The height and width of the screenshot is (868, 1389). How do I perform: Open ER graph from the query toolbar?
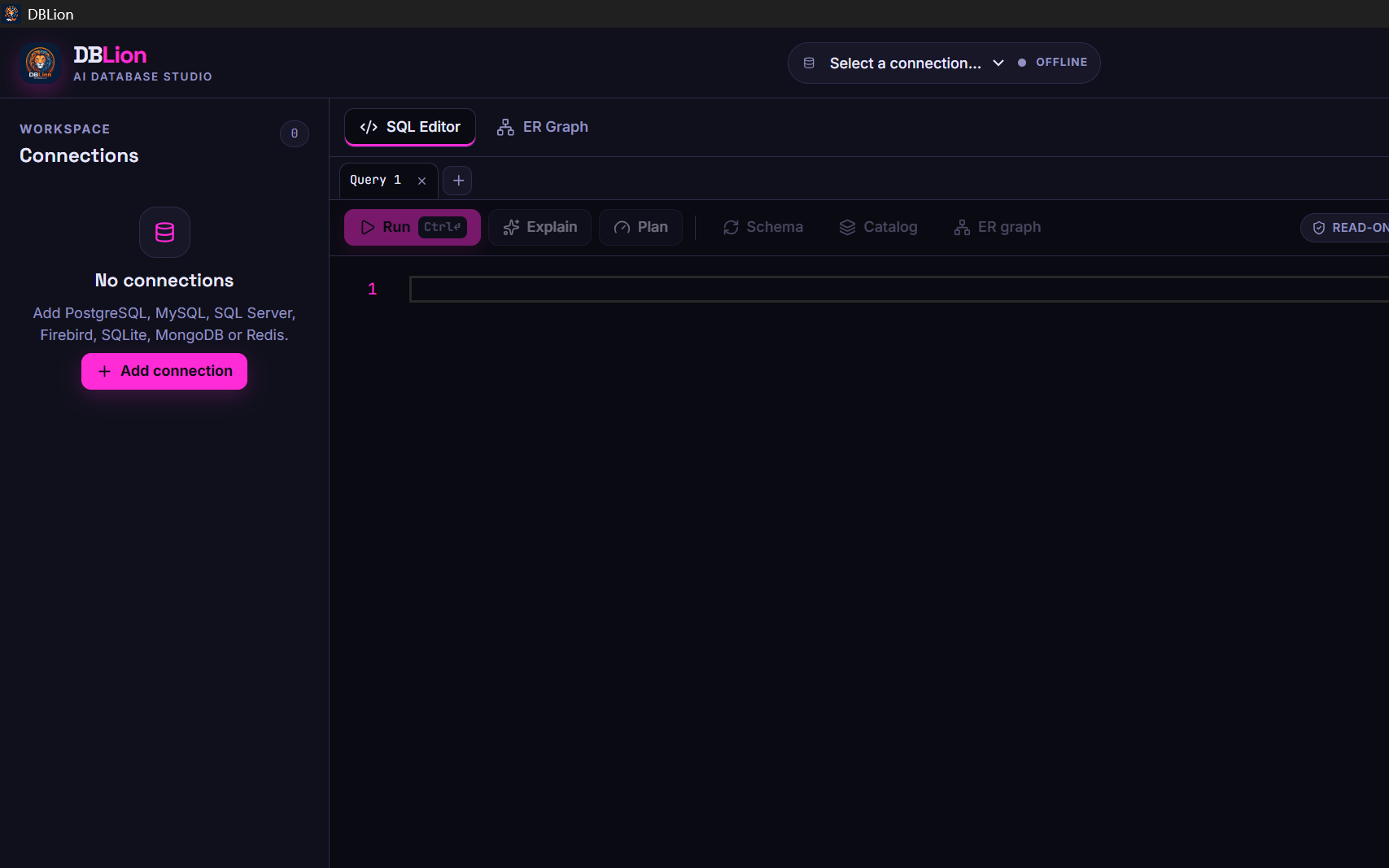click(998, 228)
